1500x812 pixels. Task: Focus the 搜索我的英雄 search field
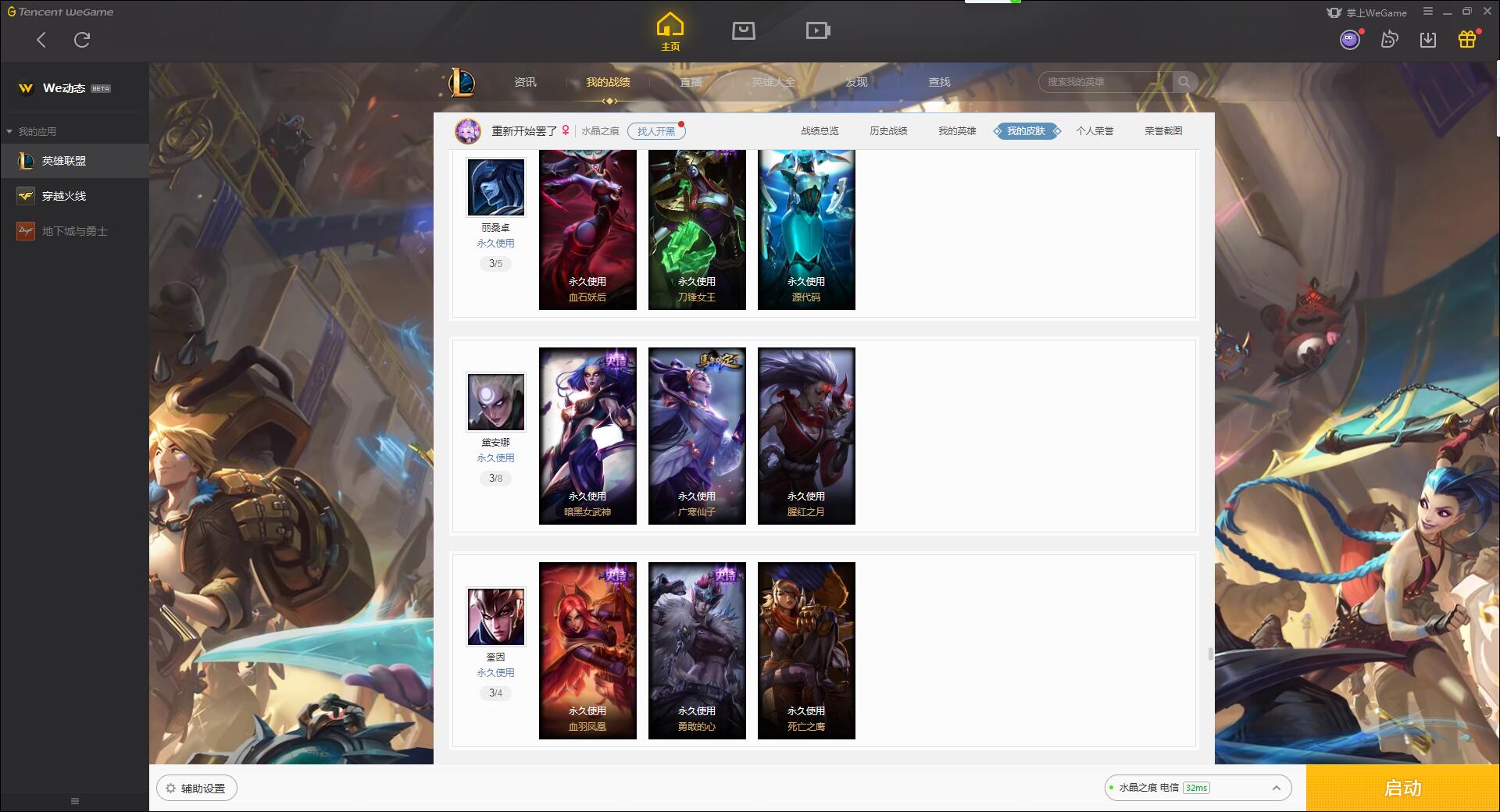(1105, 82)
